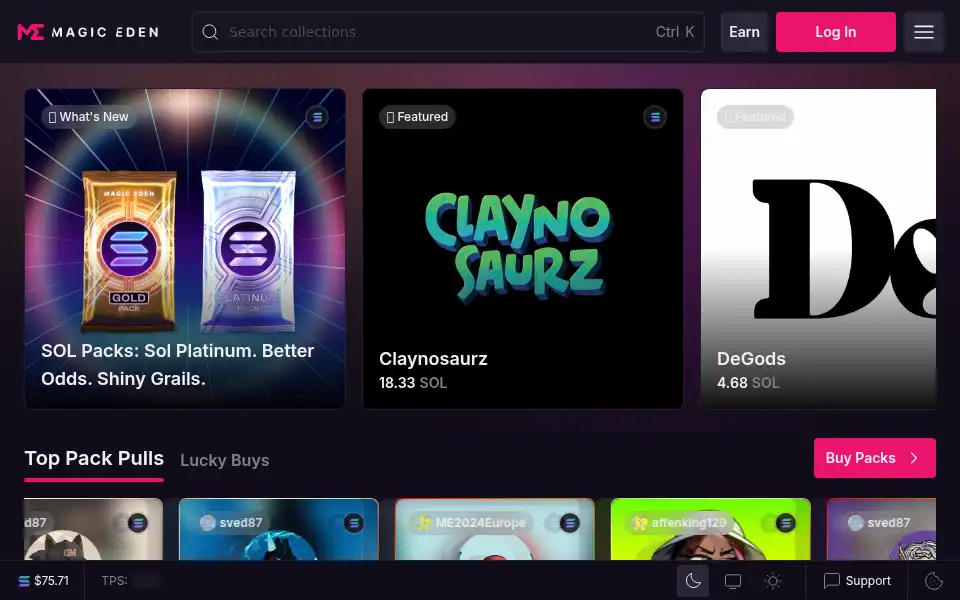Click Solana badge on sved87 blue card
This screenshot has height=600, width=960.
353,523
